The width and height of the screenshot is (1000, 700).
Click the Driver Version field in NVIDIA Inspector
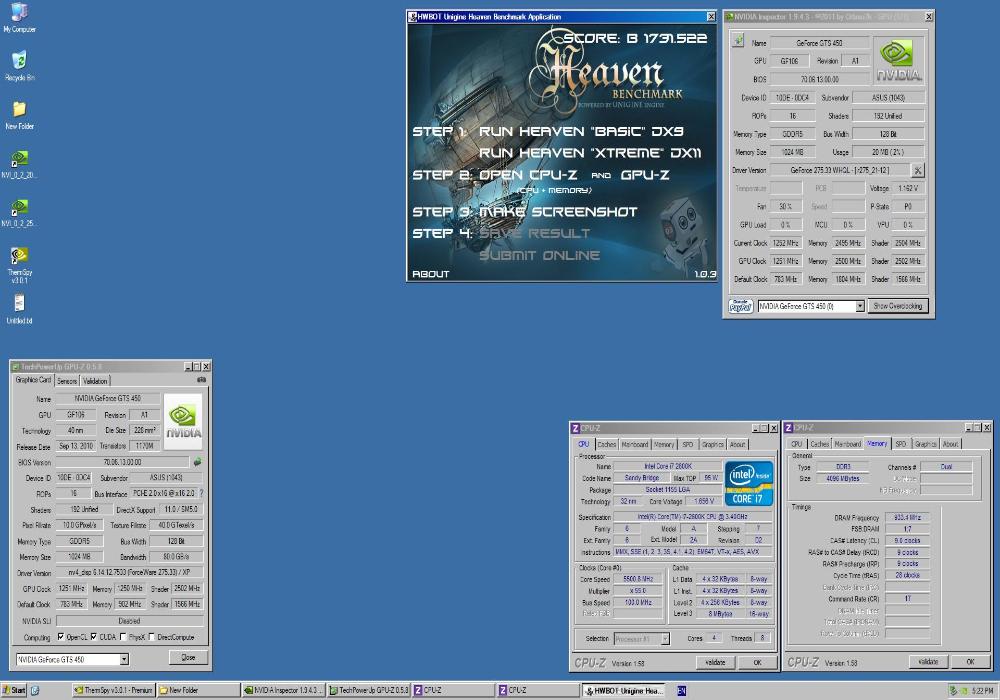[x=839, y=170]
